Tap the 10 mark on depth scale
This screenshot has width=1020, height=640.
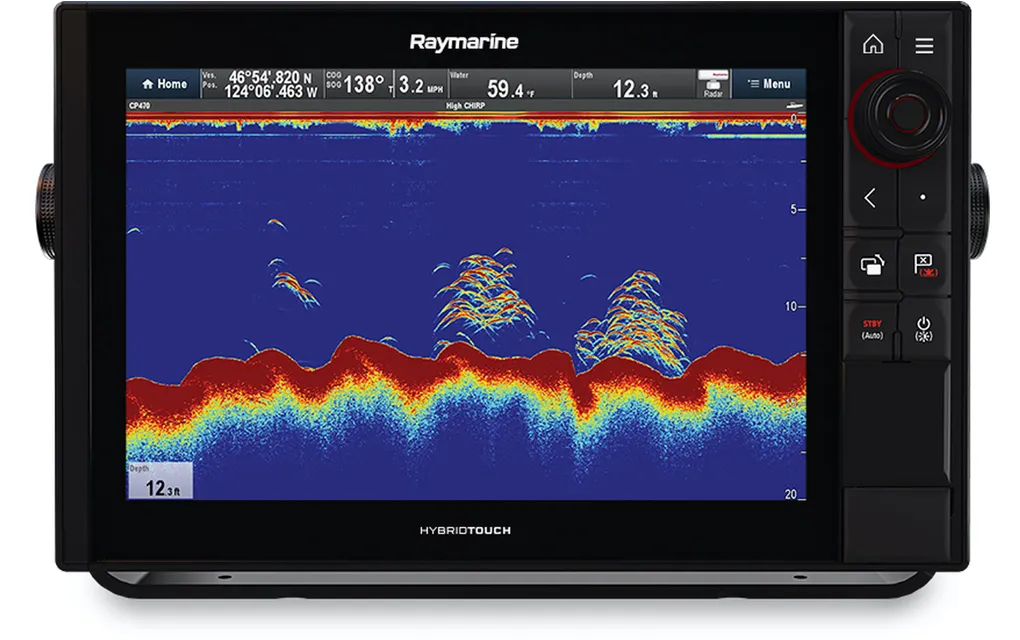pos(790,306)
